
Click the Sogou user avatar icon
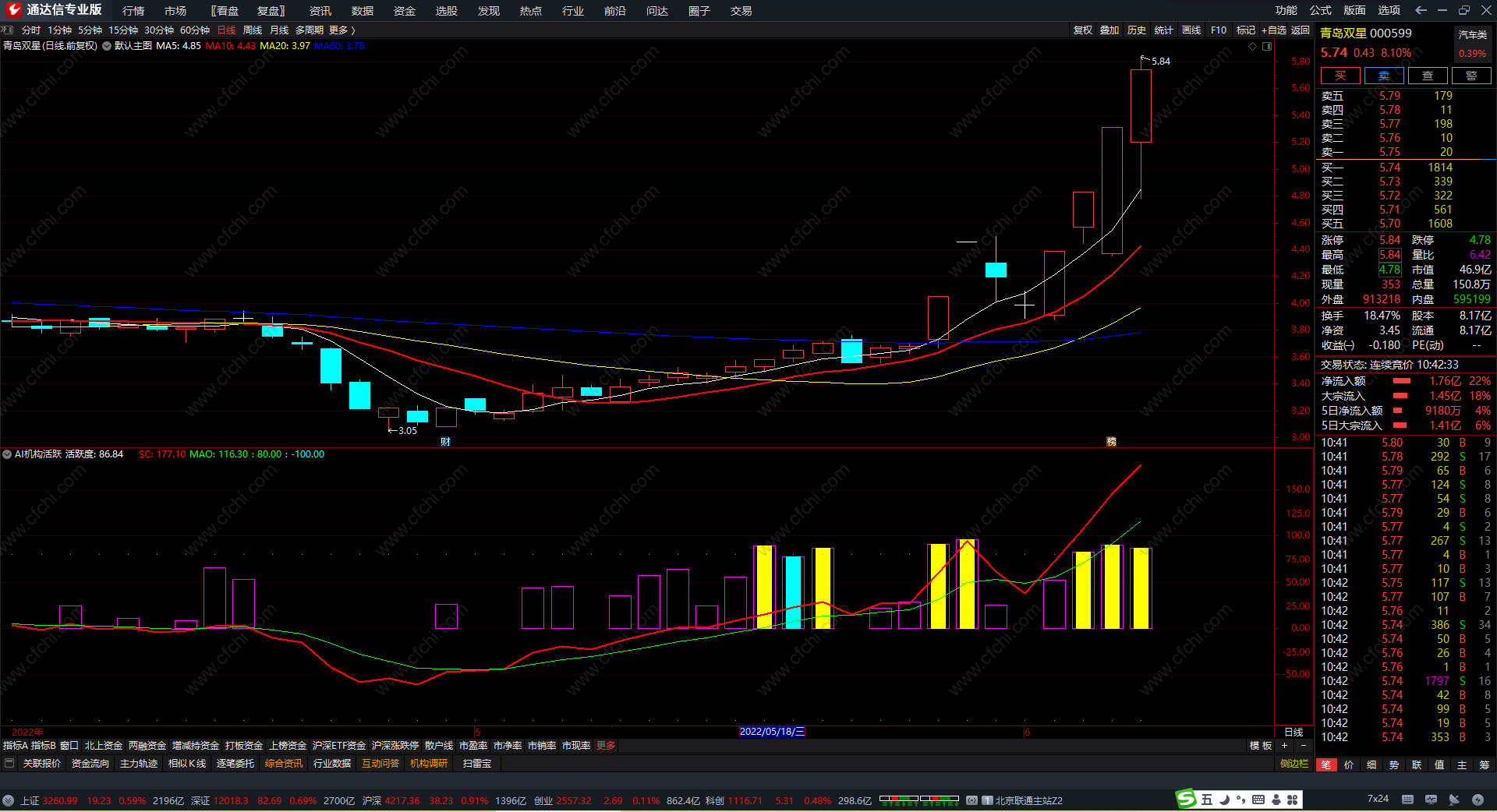tap(1276, 800)
